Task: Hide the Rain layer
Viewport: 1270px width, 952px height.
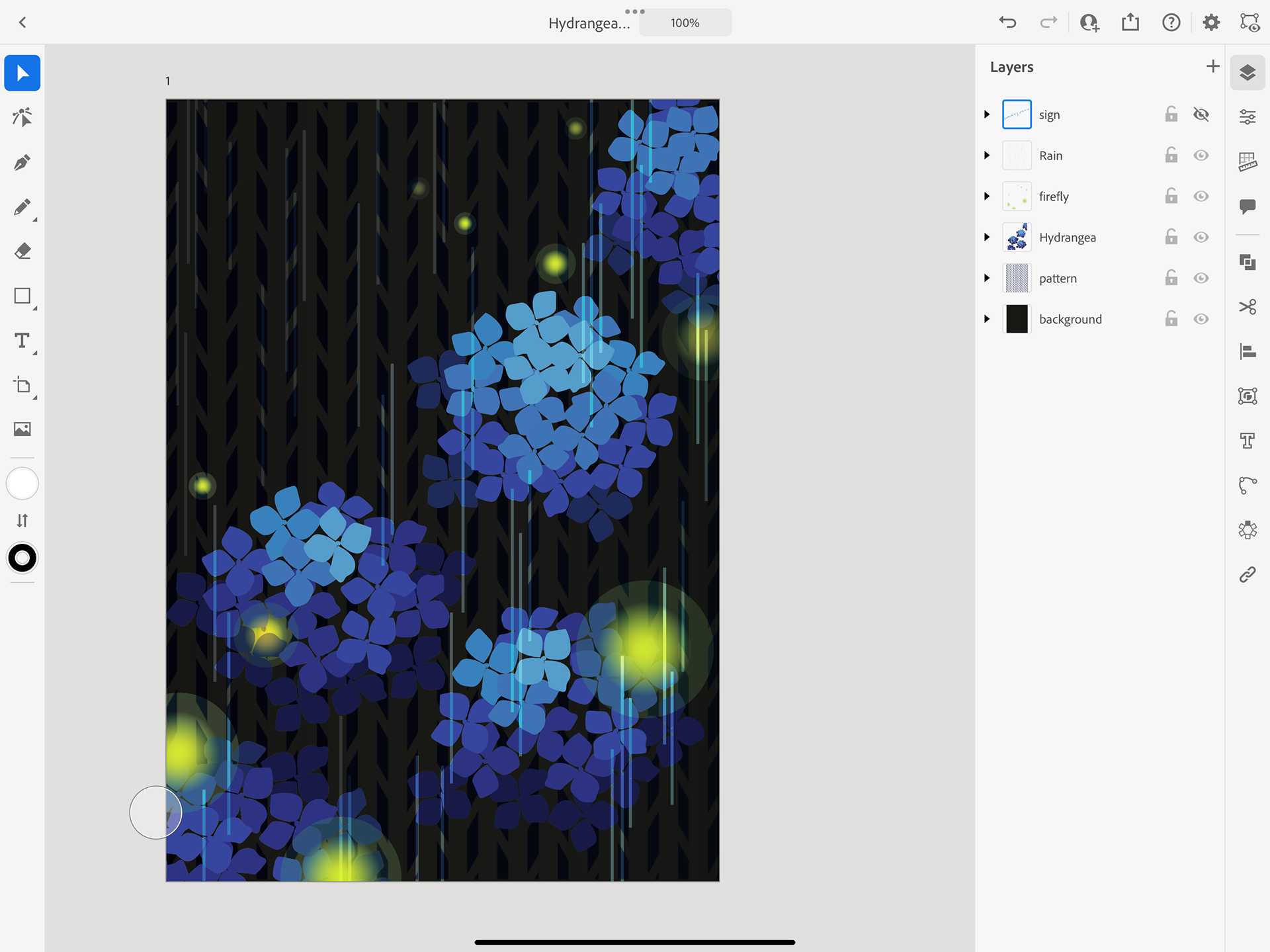Action: pos(1201,155)
